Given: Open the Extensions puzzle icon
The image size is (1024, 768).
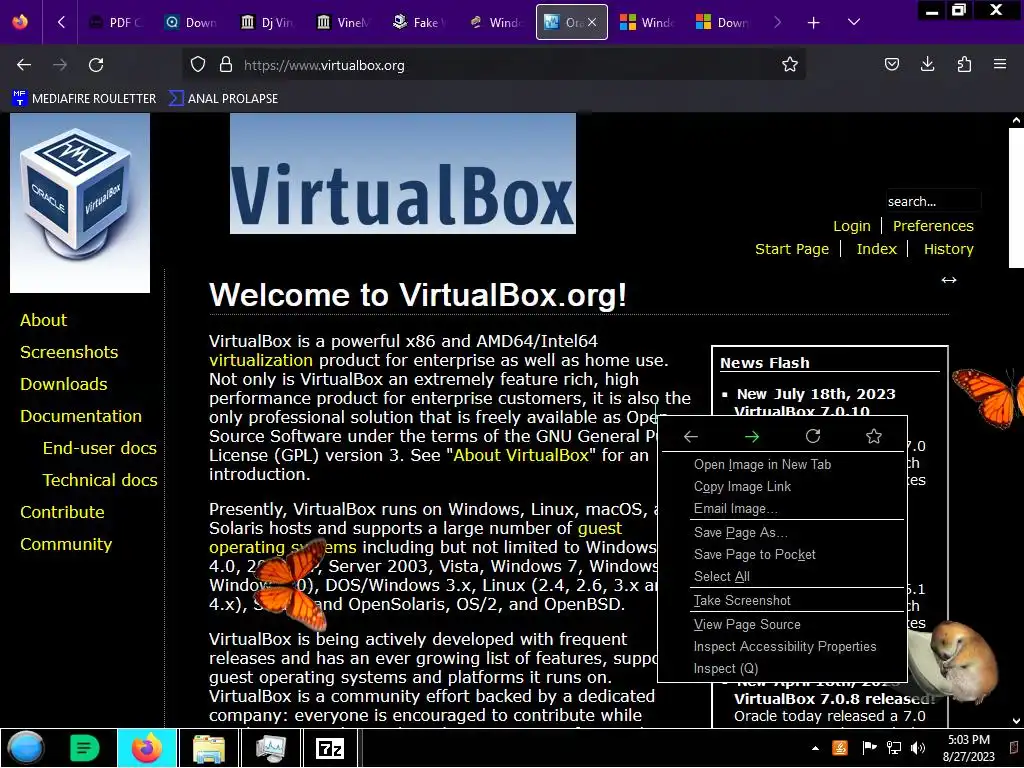Looking at the screenshot, I should pyautogui.click(x=964, y=64).
